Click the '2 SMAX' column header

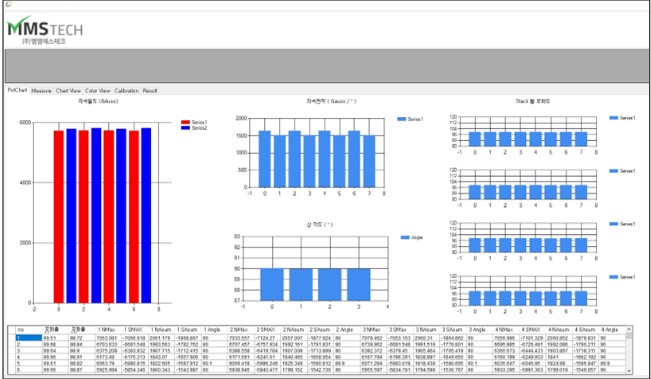point(267,330)
